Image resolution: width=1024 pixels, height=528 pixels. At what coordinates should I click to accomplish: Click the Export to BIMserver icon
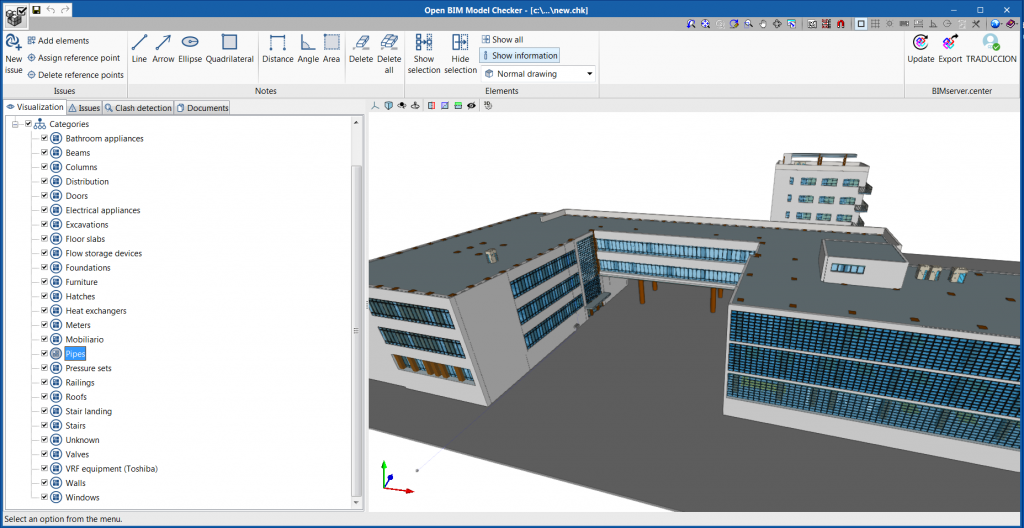click(950, 42)
